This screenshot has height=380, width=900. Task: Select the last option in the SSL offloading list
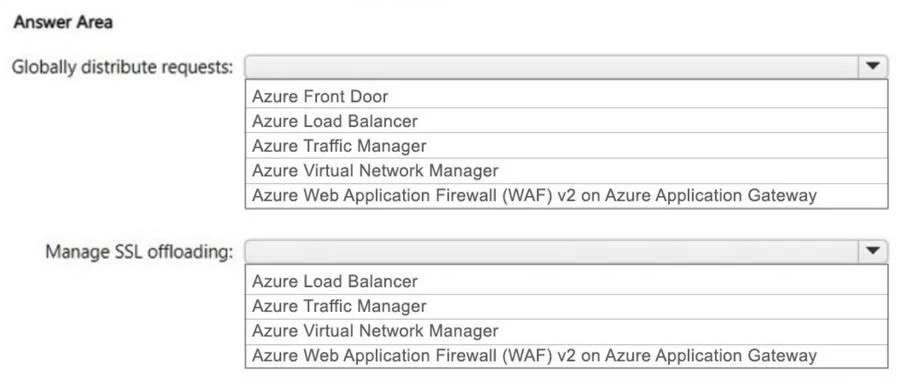point(566,356)
